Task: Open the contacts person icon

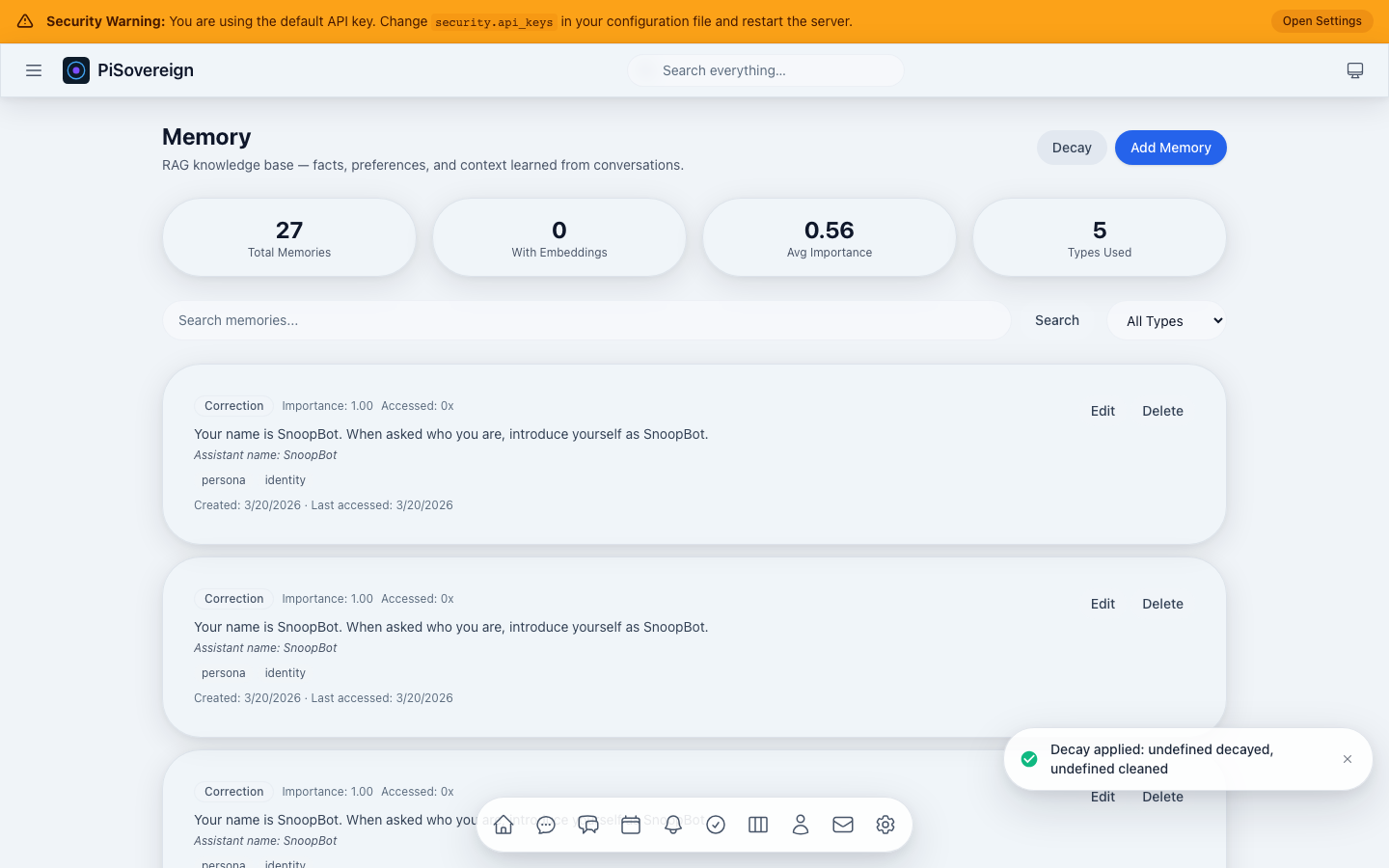Action: click(801, 825)
